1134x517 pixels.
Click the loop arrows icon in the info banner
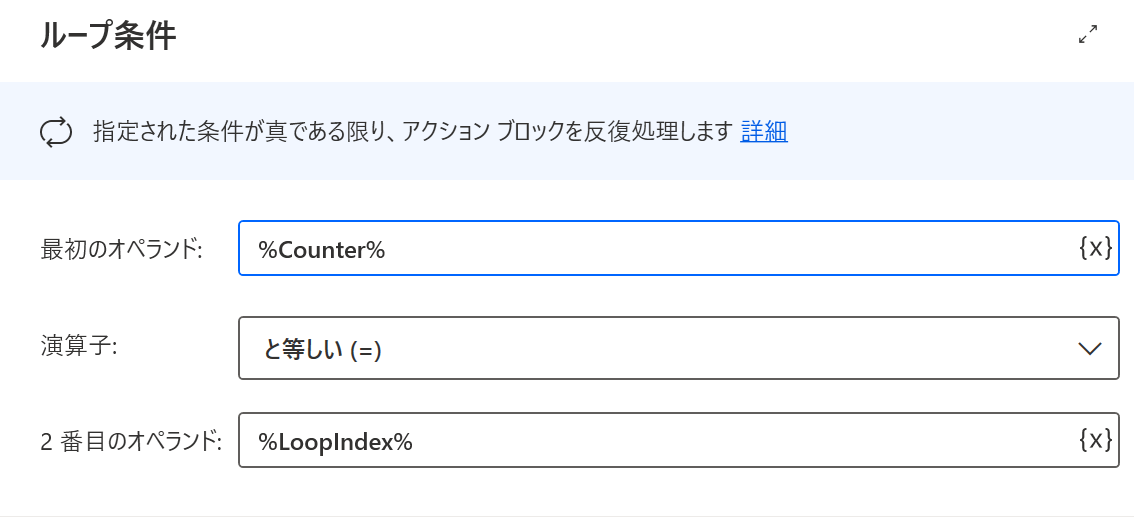click(54, 132)
